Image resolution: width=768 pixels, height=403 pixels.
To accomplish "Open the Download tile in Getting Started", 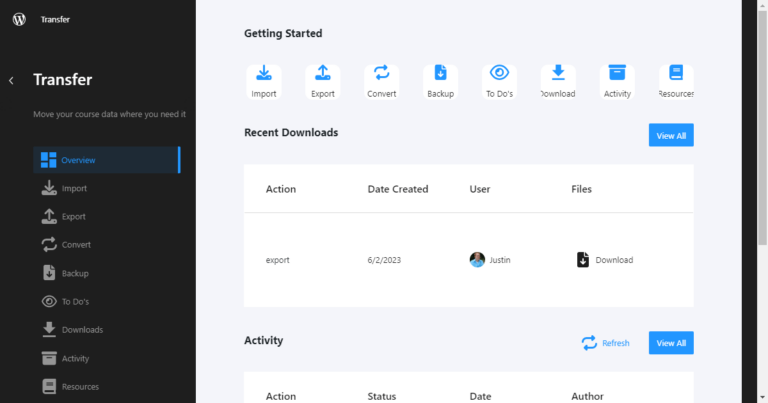I will tap(558, 82).
